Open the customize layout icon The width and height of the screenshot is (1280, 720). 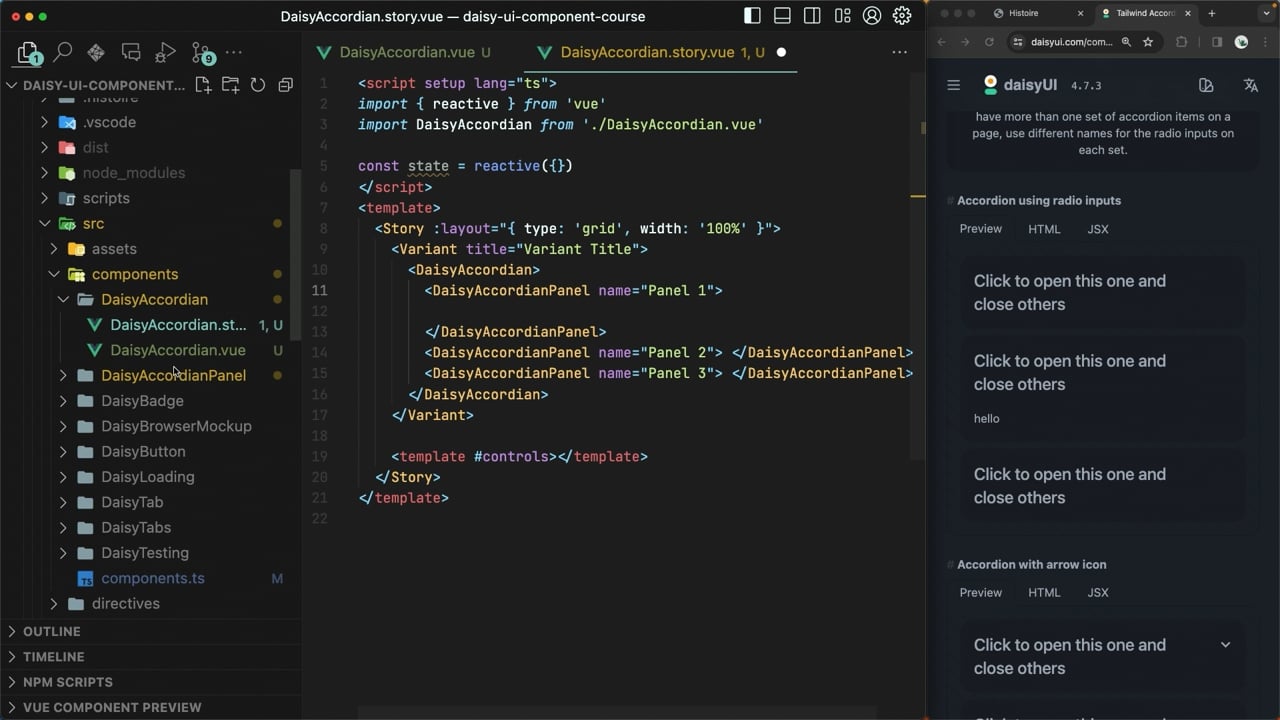843,16
